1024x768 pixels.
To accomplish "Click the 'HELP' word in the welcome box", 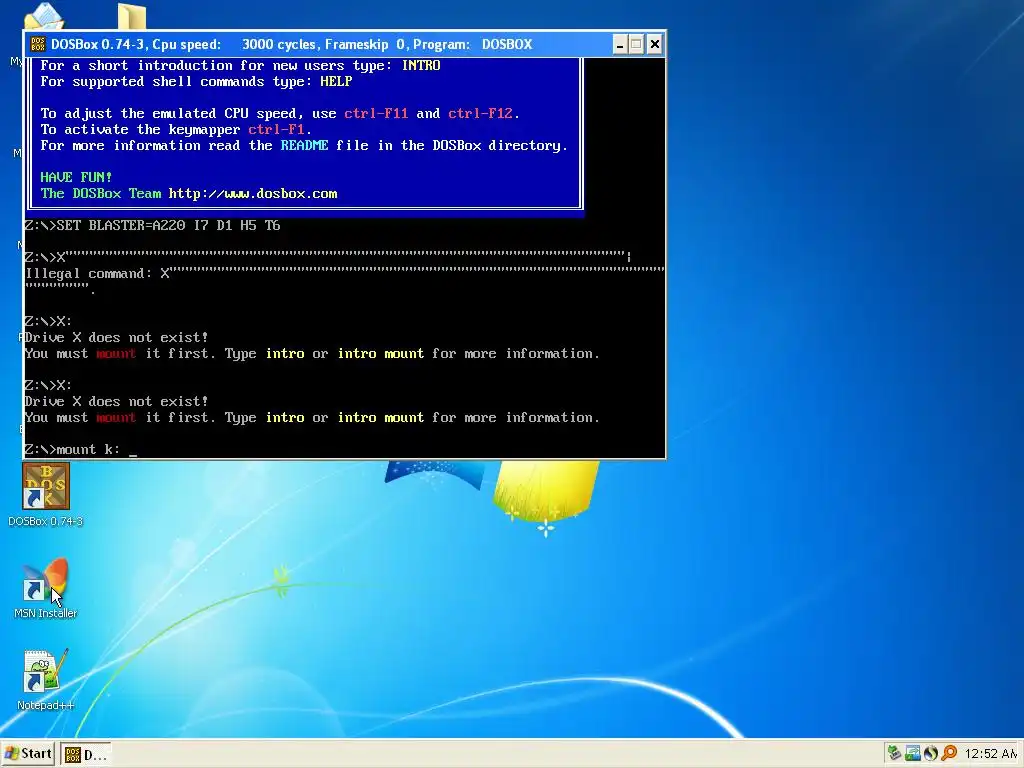I will 336,81.
